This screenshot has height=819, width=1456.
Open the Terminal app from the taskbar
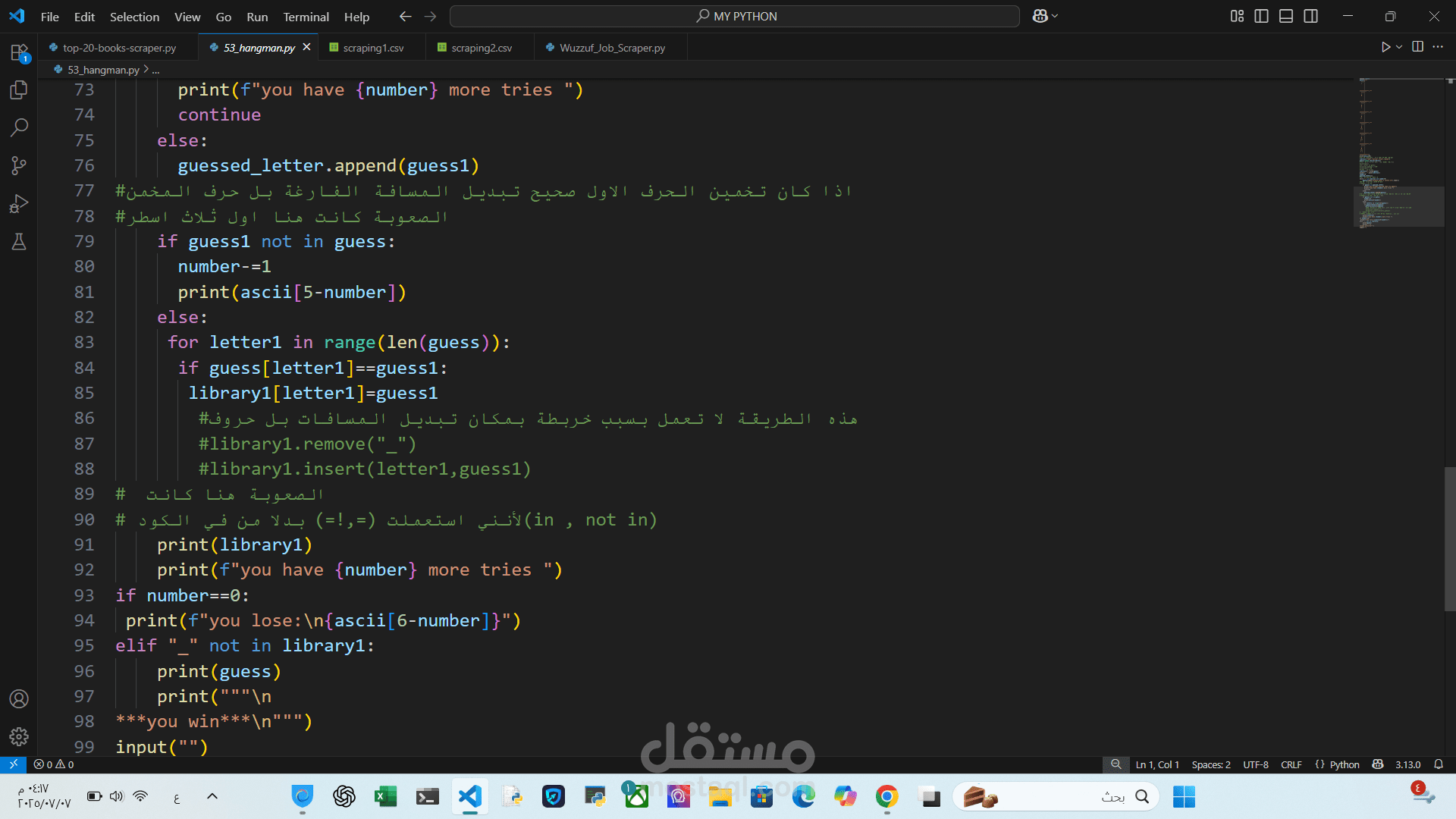point(428,796)
